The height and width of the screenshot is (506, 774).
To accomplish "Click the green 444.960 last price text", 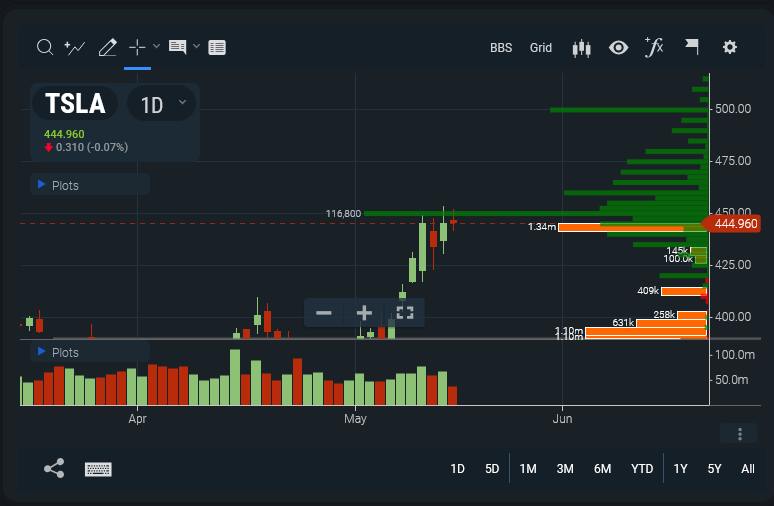I will (64, 134).
